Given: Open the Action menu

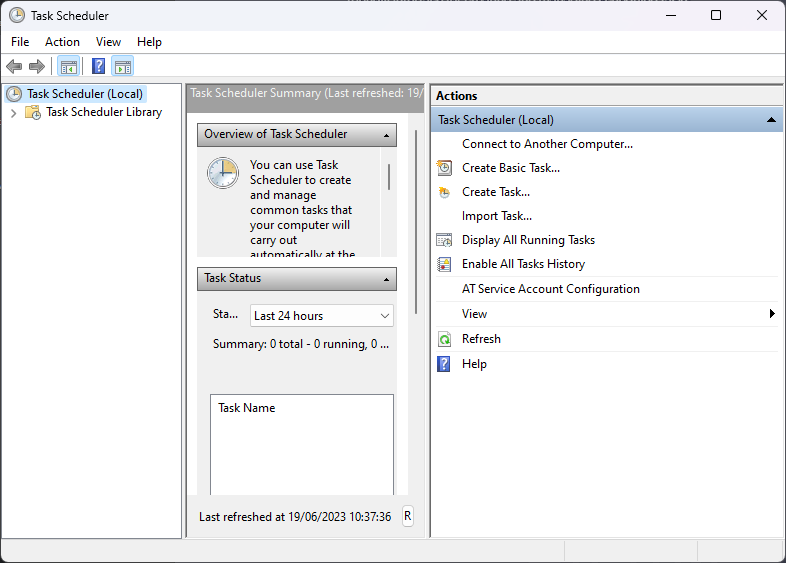Looking at the screenshot, I should [x=62, y=42].
